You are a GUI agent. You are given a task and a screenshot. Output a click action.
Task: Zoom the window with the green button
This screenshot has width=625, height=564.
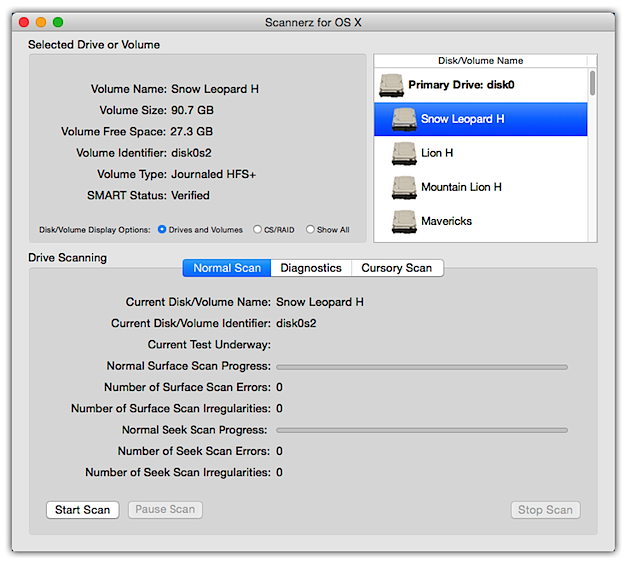(x=58, y=22)
